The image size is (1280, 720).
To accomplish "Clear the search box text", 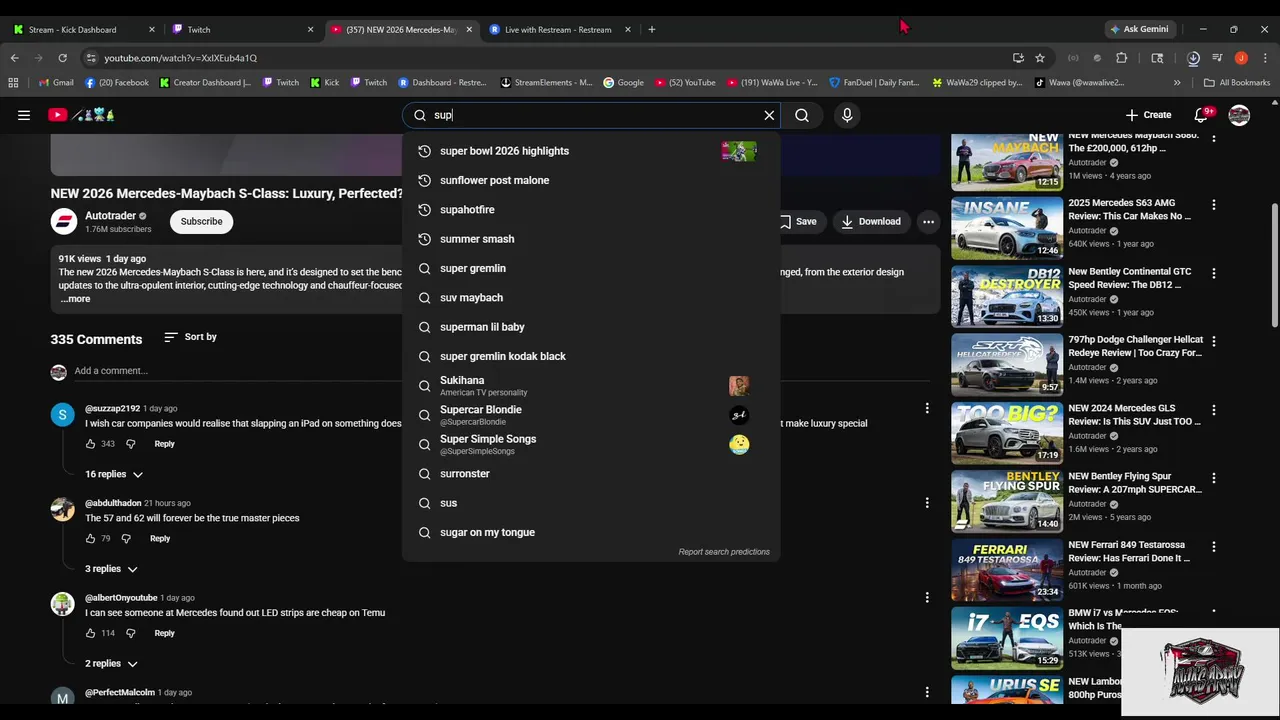I will pos(769,115).
